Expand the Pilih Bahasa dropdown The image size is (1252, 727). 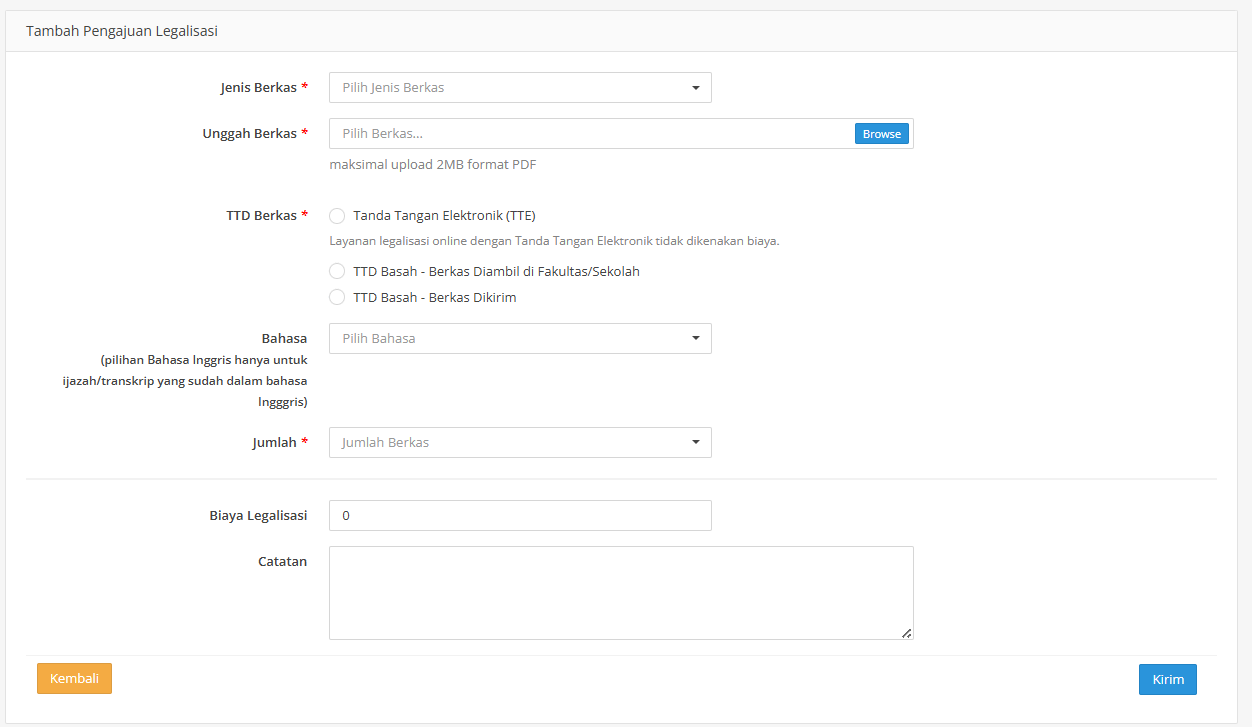point(520,339)
